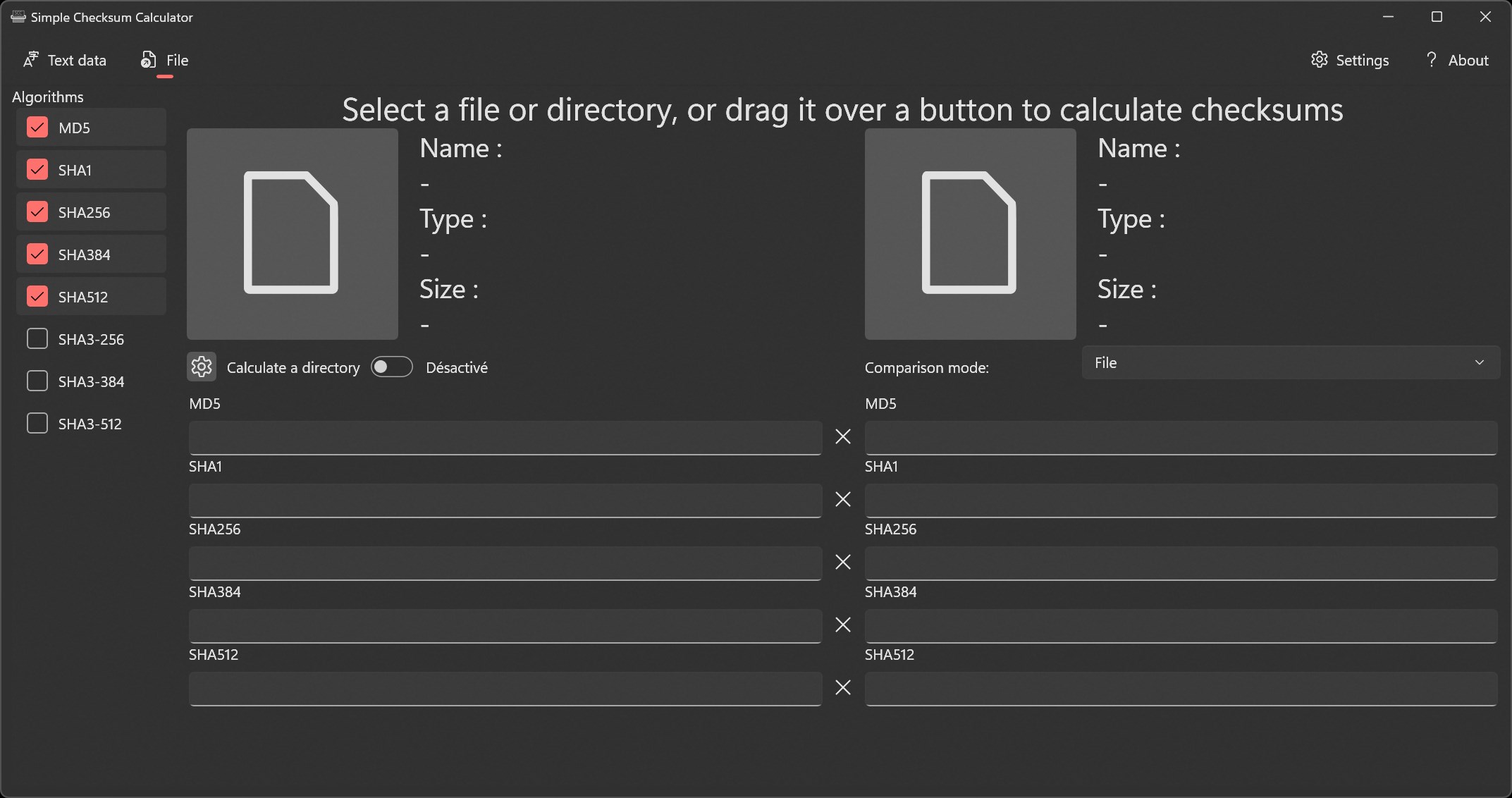Click the left SHA1 checksum field
This screenshot has height=798, width=1512.
coord(505,501)
